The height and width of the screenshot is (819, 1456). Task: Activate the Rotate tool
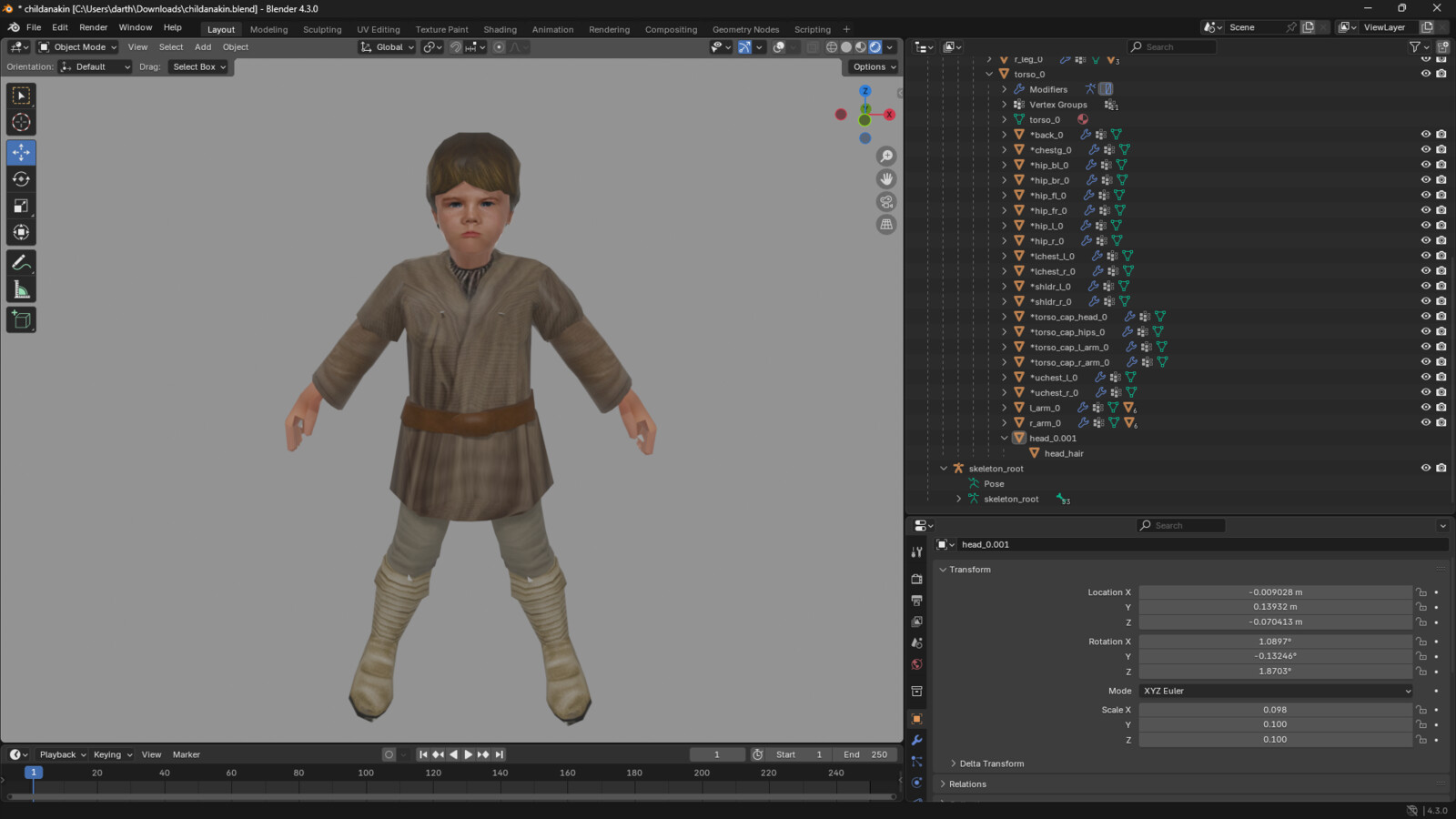[x=21, y=179]
